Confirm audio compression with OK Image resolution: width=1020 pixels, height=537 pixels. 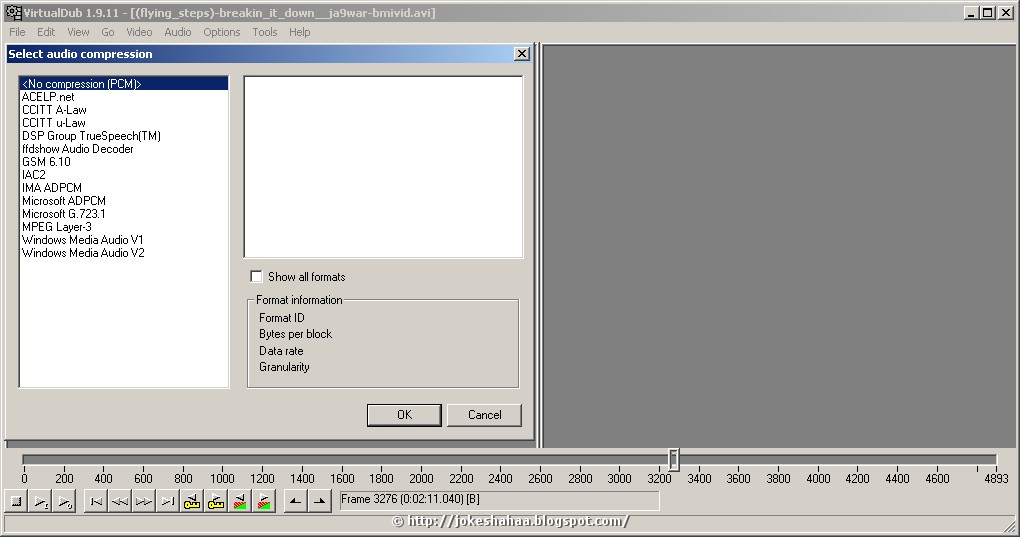point(404,415)
